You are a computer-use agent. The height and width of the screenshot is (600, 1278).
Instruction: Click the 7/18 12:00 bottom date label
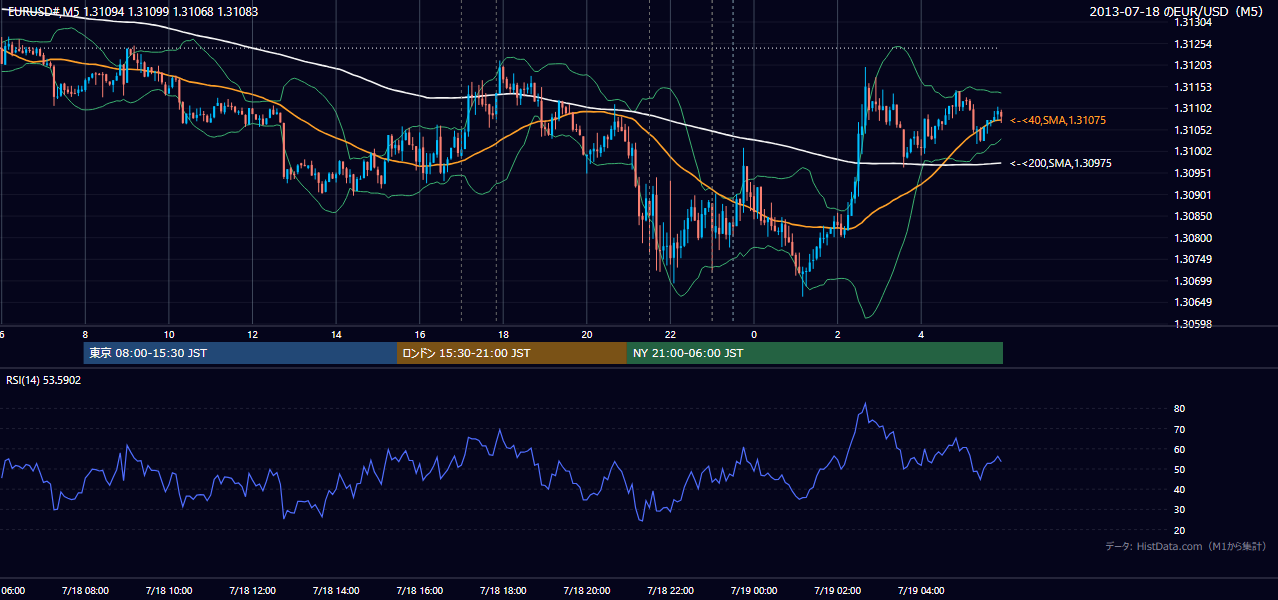pyautogui.click(x=252, y=591)
